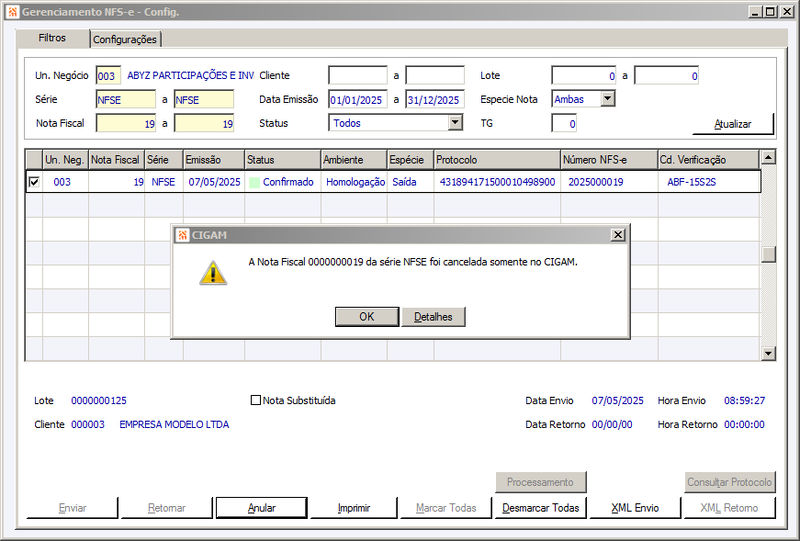The height and width of the screenshot is (541, 800).
Task: Confirm the message with OK
Action: coord(367,316)
